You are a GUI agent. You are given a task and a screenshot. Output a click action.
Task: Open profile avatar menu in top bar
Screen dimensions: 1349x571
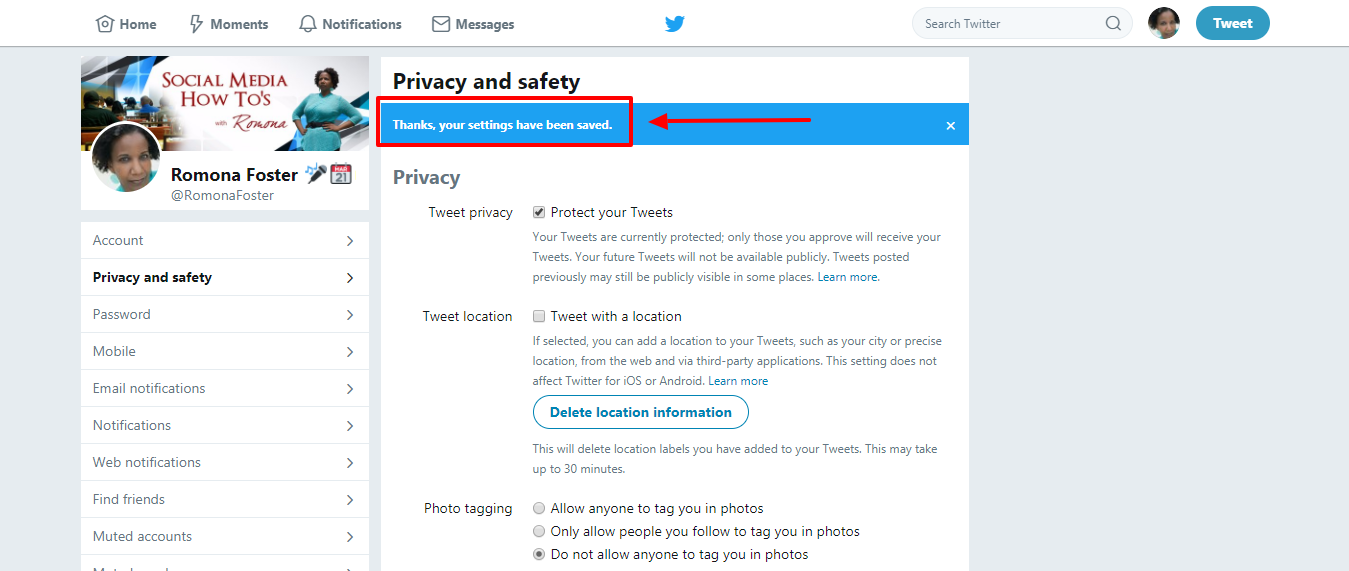(1164, 23)
